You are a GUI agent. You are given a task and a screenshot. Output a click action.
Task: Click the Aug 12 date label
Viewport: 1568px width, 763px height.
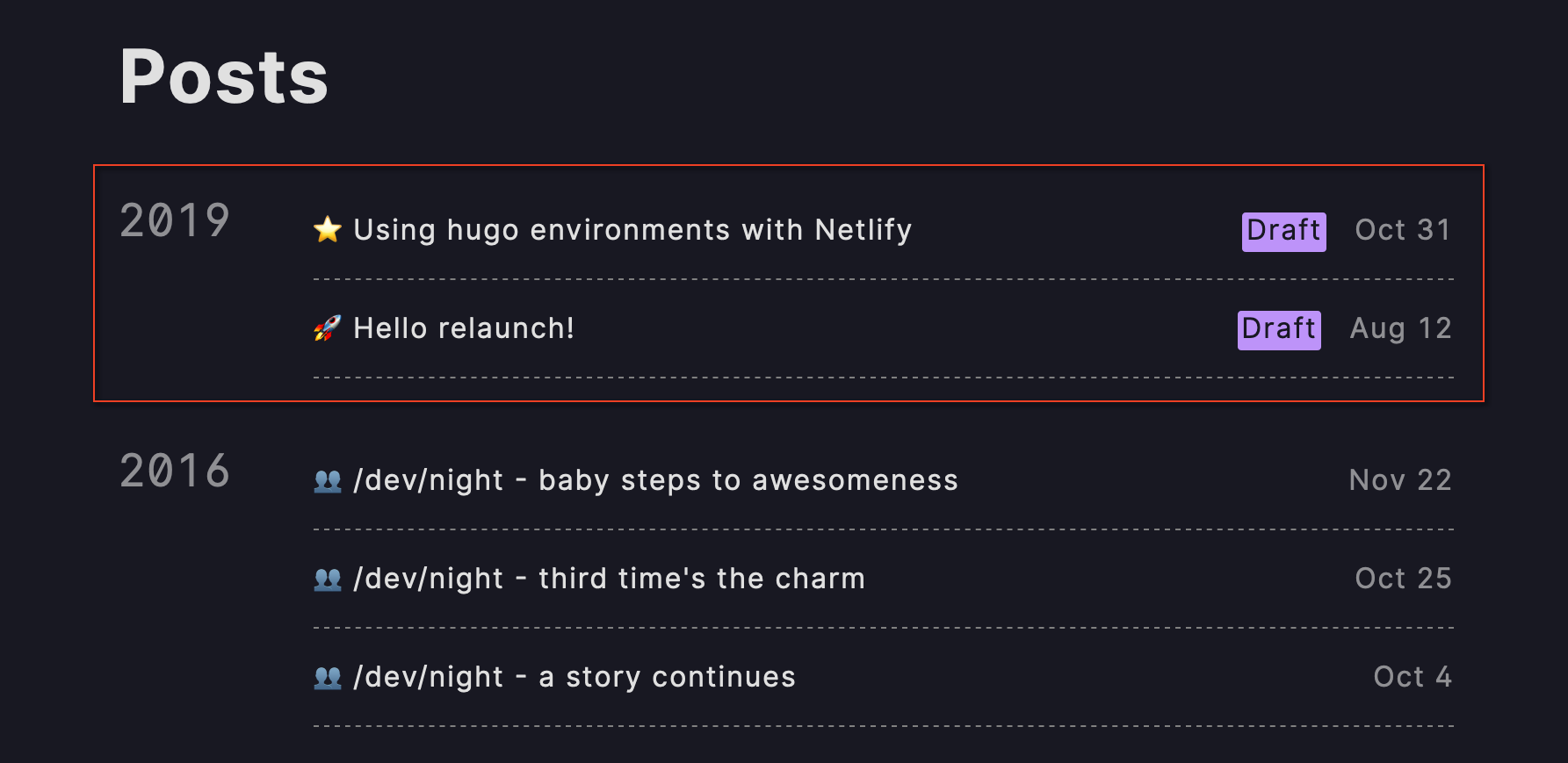point(1400,328)
